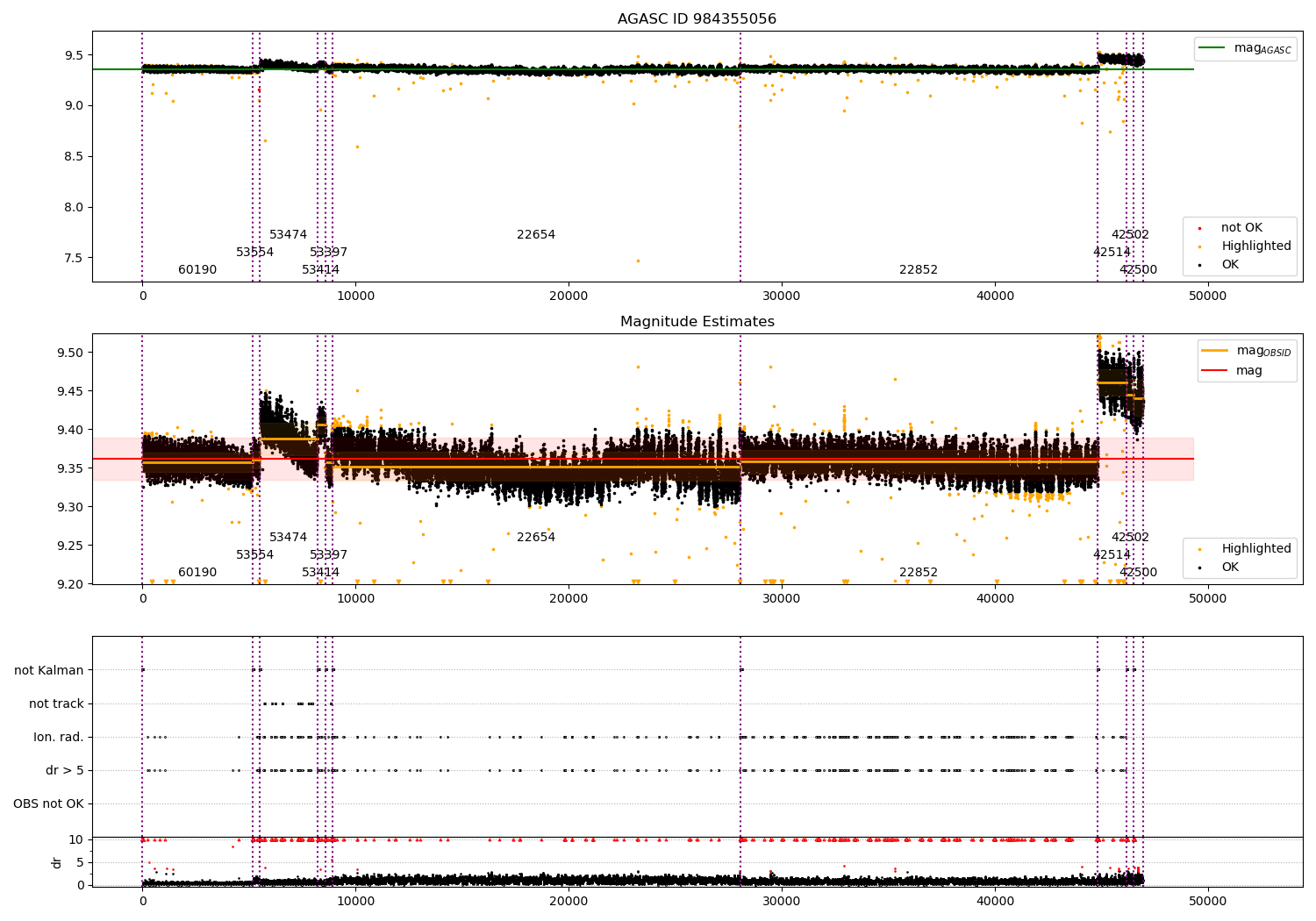
Task: Click the 'not Kalman' axis label
Action: [x=49, y=670]
